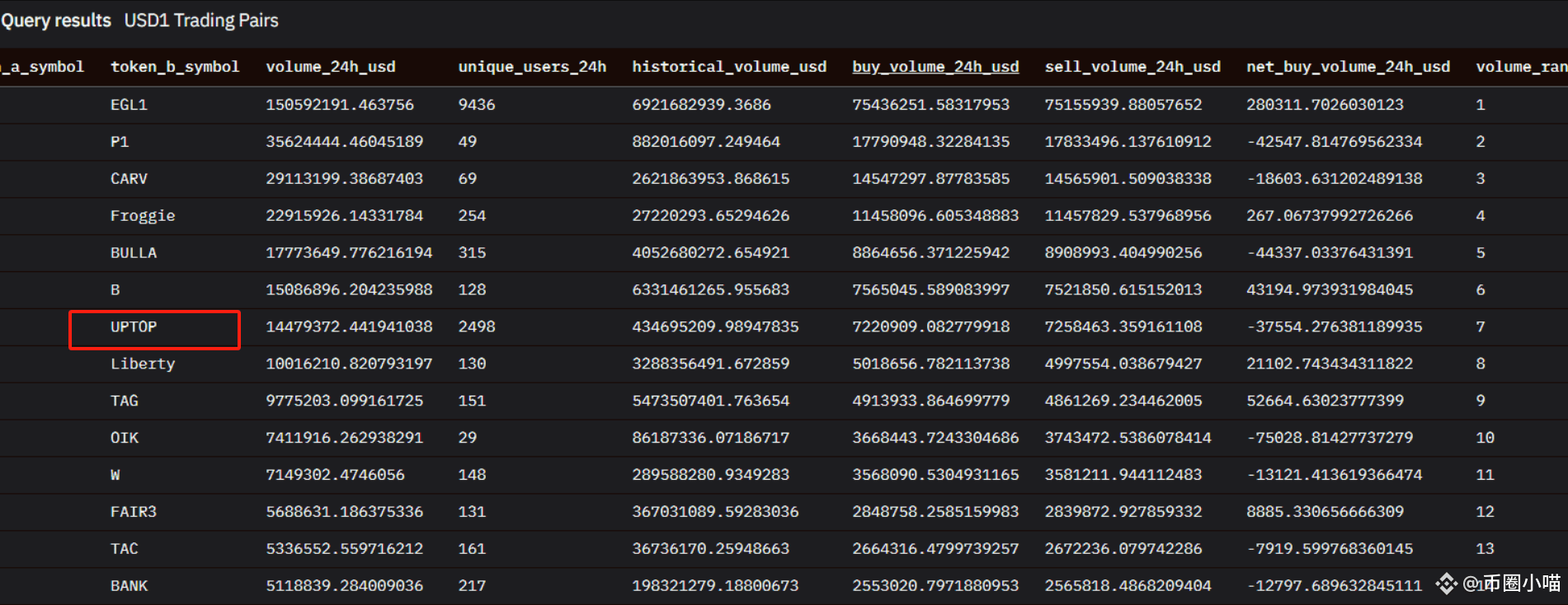Click sell volume 75155939.88057652
The width and height of the screenshot is (1568, 605).
[1123, 105]
